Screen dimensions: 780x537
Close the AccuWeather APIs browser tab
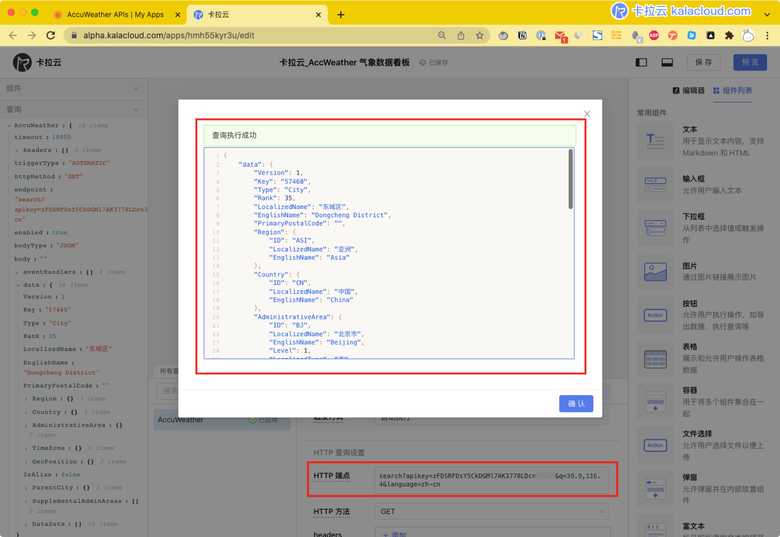tap(178, 15)
